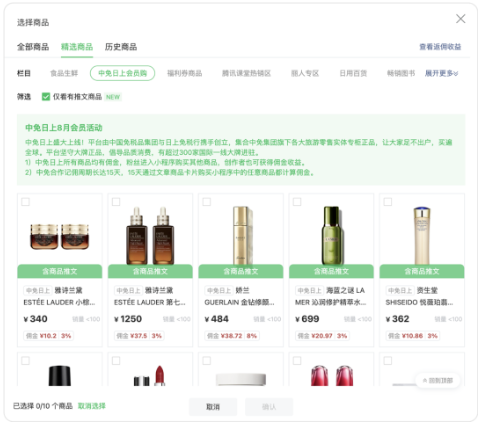Image resolution: width=482 pixels, height=427 pixels.
Task: Click the ¥699 price
Action: pos(307,319)
